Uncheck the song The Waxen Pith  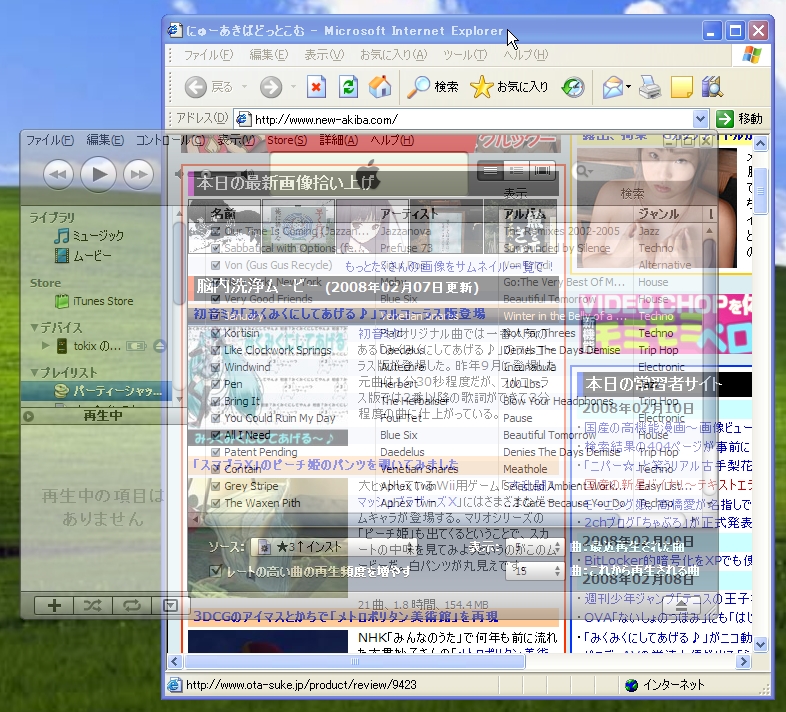pyautogui.click(x=216, y=503)
